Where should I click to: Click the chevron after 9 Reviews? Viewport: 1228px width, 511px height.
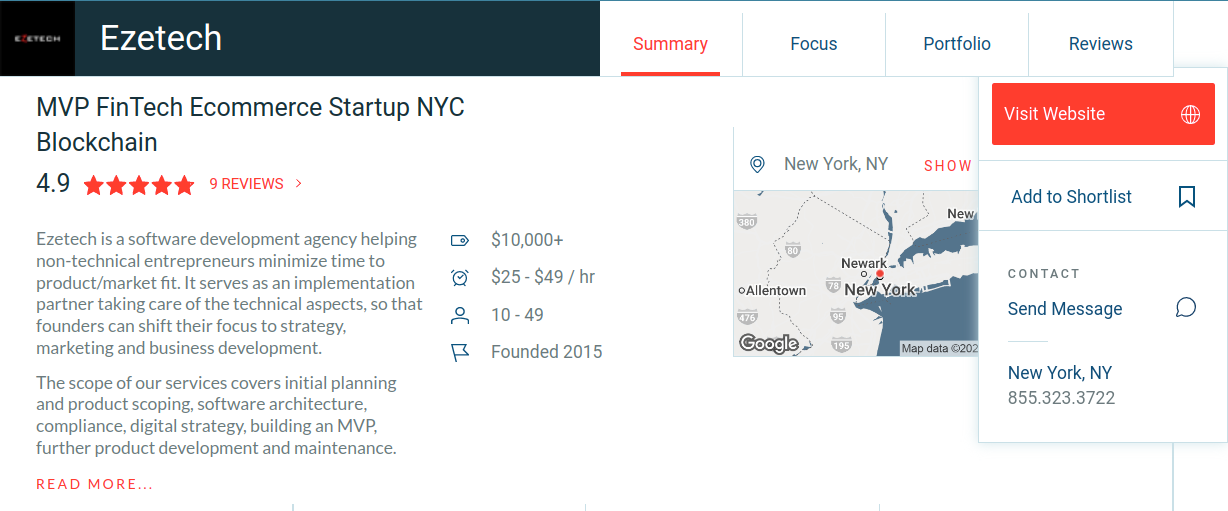pyautogui.click(x=299, y=184)
